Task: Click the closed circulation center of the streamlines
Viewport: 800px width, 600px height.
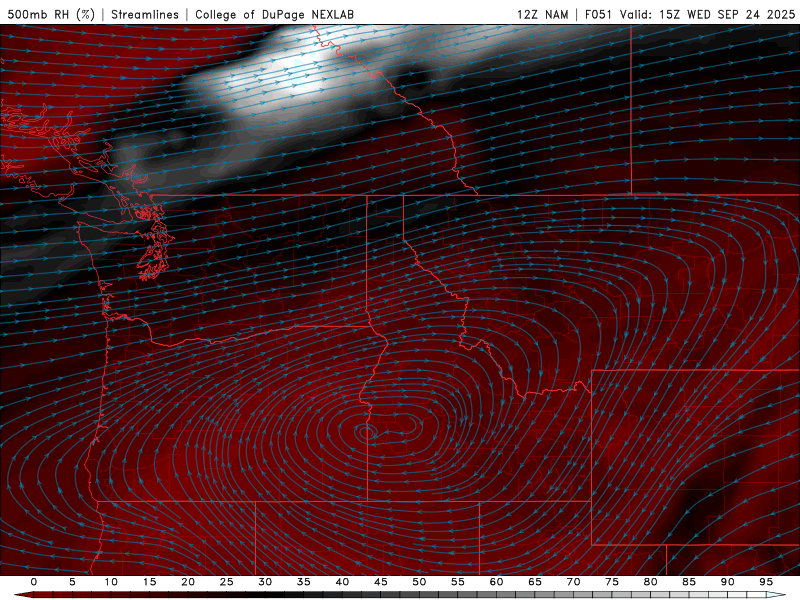Action: point(367,433)
